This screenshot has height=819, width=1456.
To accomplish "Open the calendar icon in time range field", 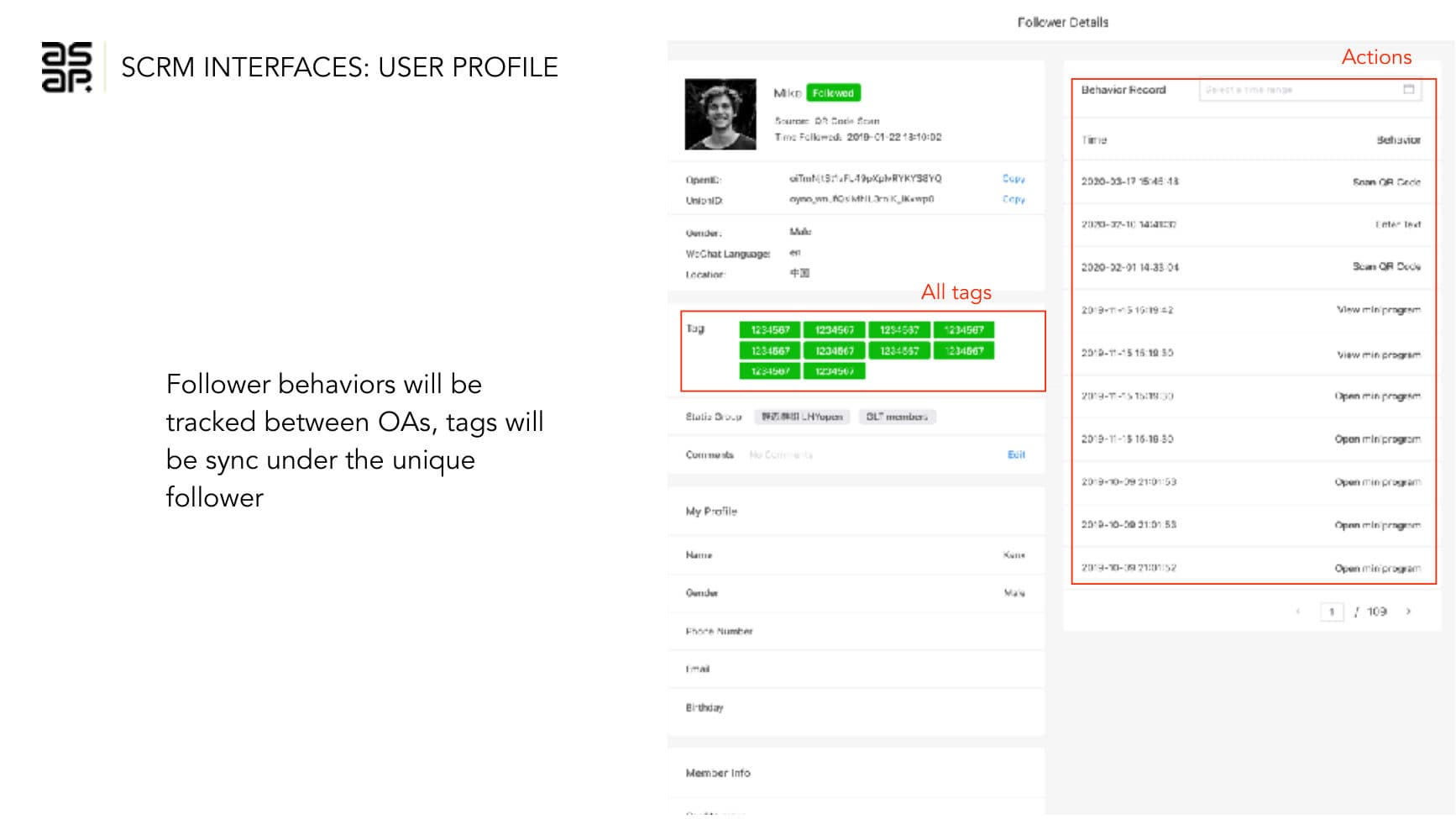I will [1408, 90].
